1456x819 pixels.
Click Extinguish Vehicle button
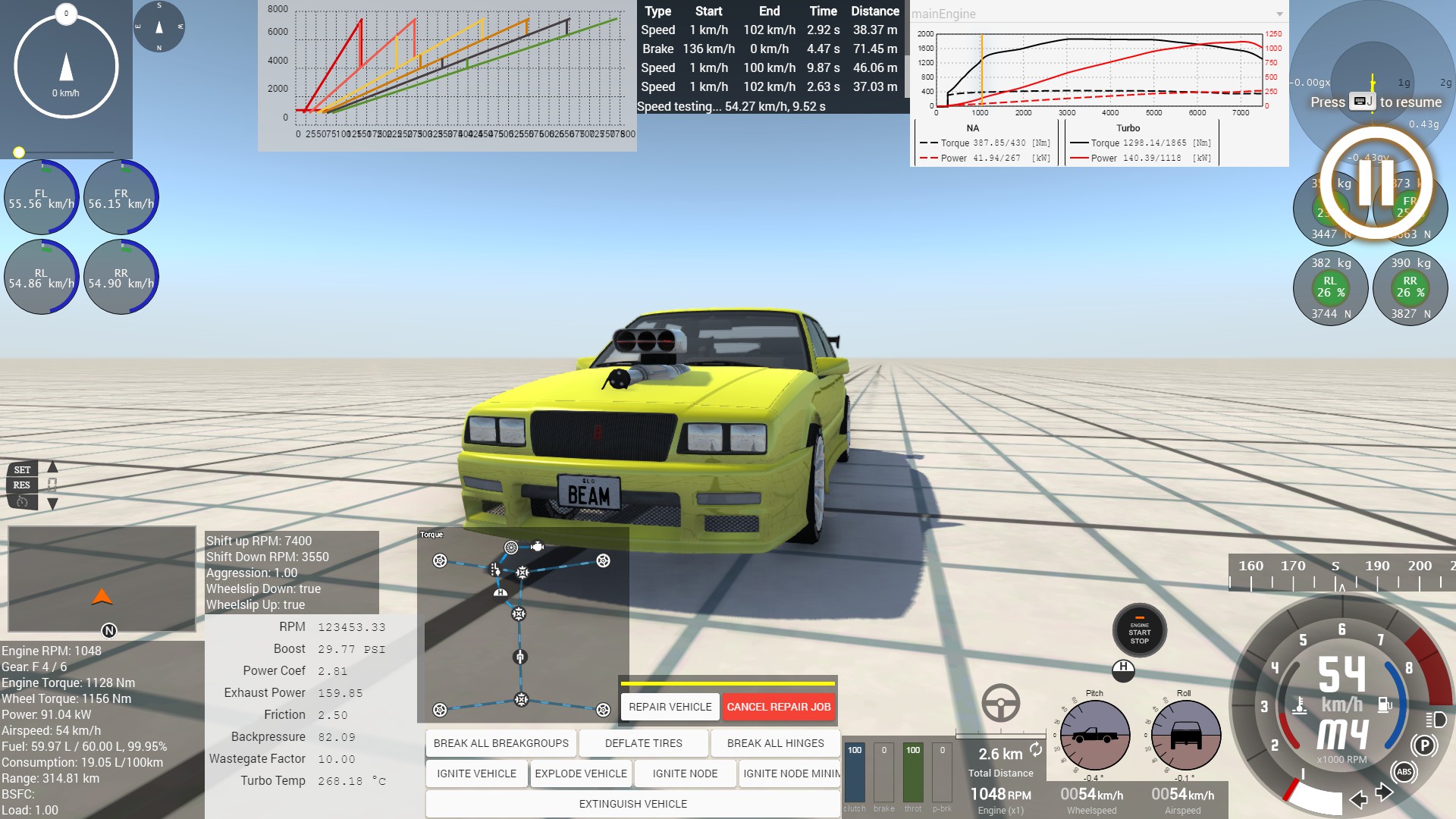[633, 804]
